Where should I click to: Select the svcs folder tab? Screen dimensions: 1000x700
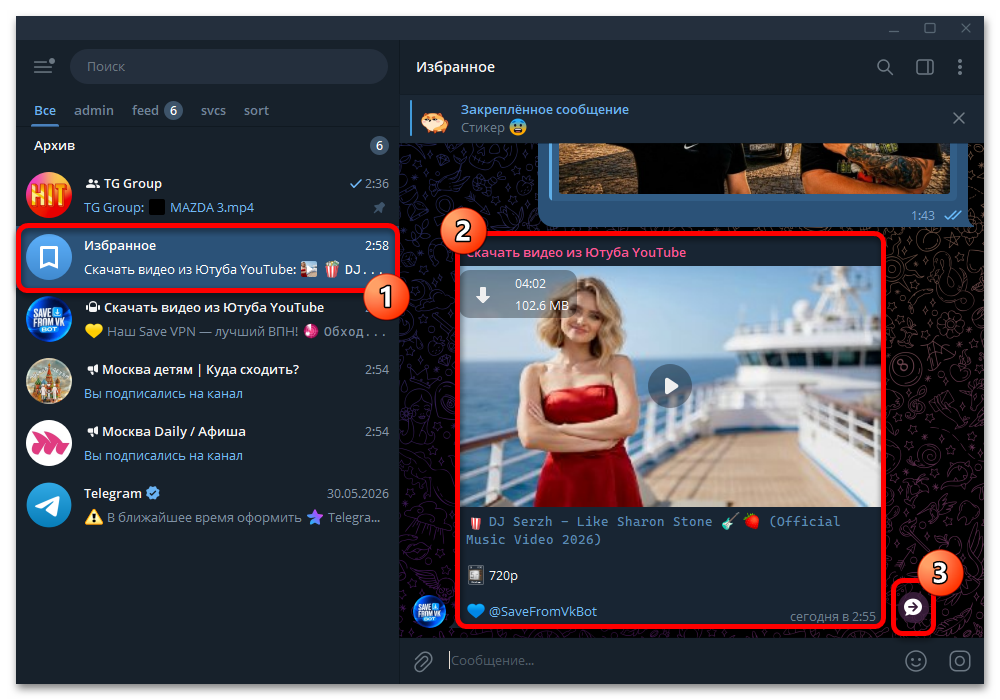click(x=213, y=110)
